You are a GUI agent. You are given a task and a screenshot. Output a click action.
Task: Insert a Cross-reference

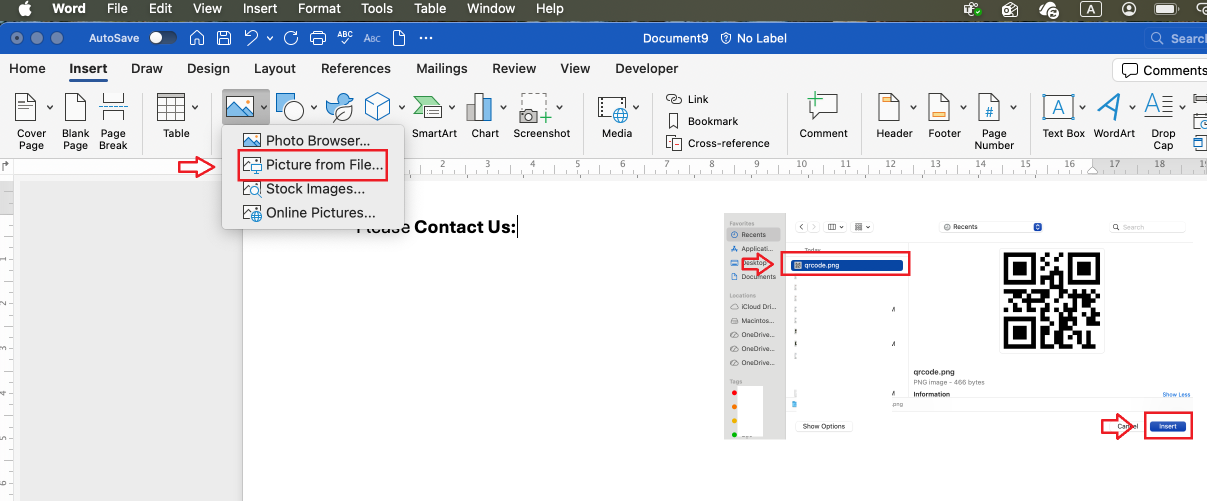[x=718, y=143]
